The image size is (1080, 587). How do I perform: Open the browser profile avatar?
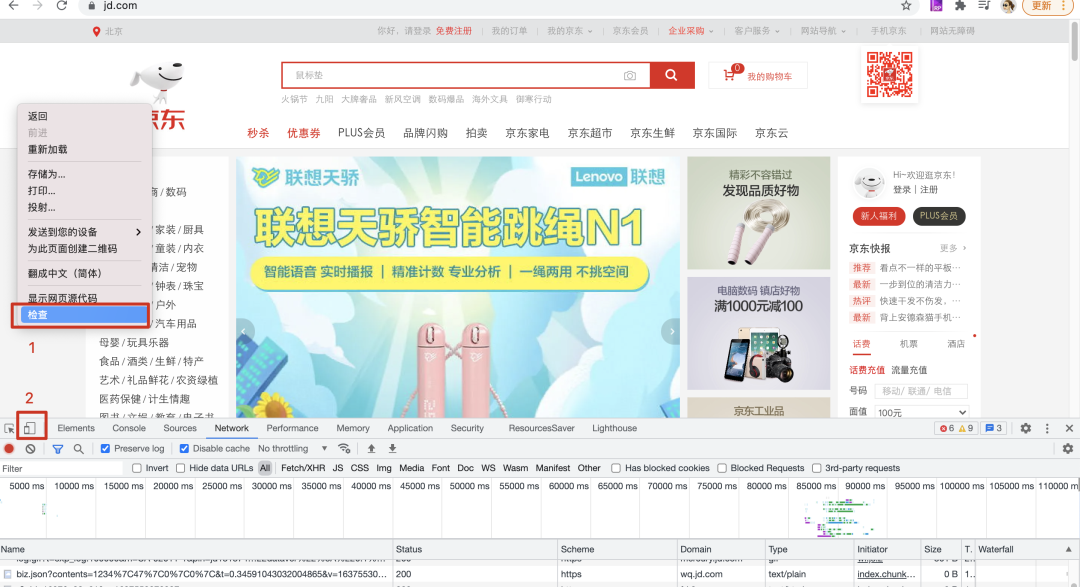click(x=1008, y=6)
